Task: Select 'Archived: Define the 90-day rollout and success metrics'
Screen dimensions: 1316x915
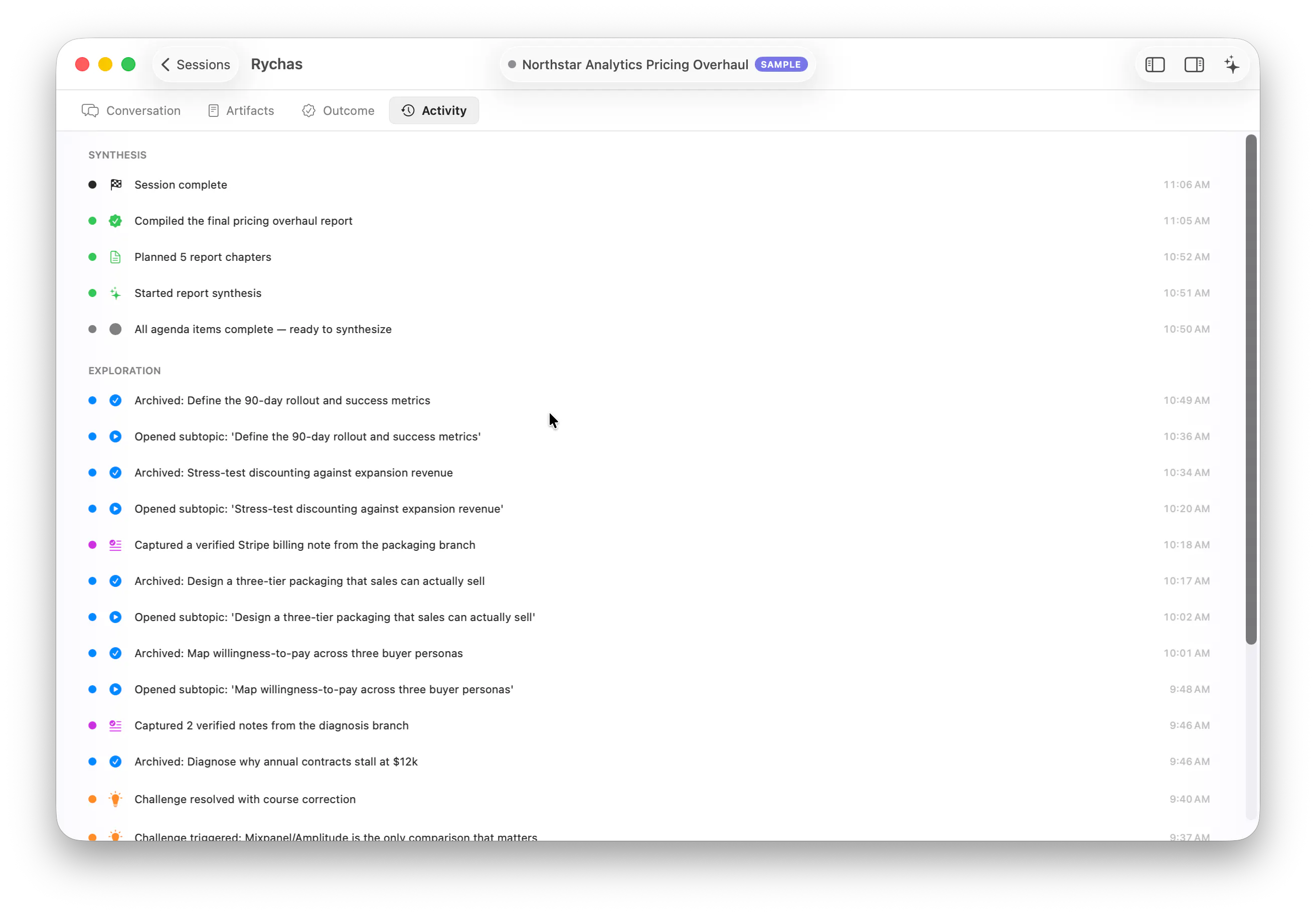Action: (x=650, y=400)
